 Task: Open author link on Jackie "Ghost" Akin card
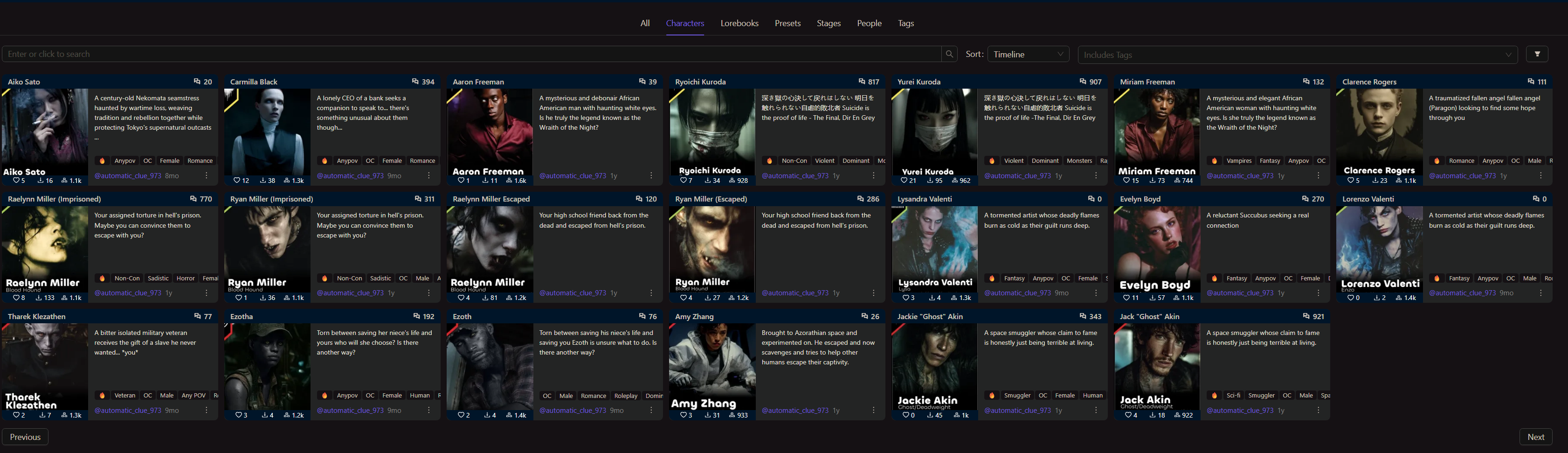pyautogui.click(x=1018, y=411)
